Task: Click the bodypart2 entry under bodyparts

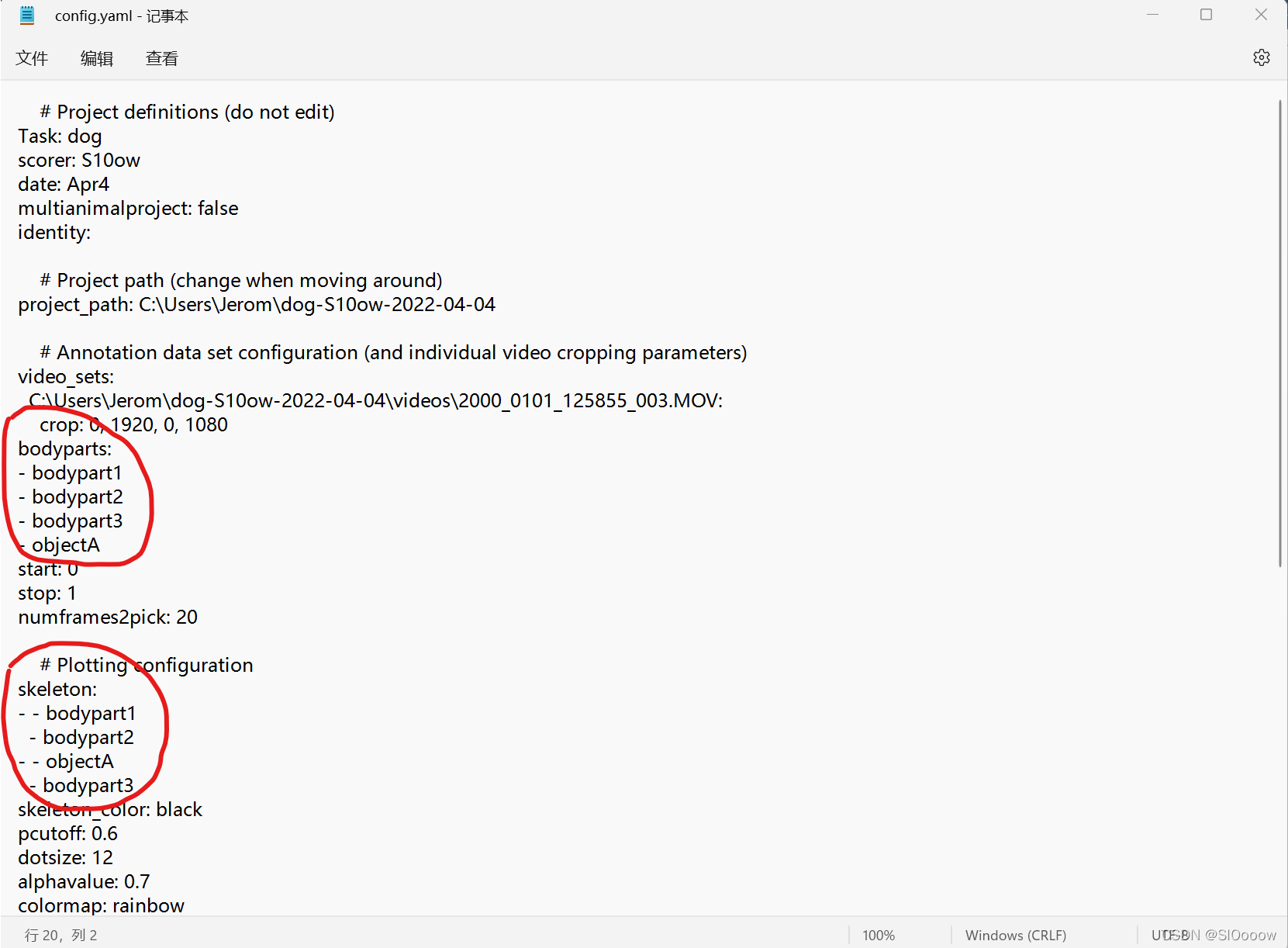Action: tap(71, 497)
